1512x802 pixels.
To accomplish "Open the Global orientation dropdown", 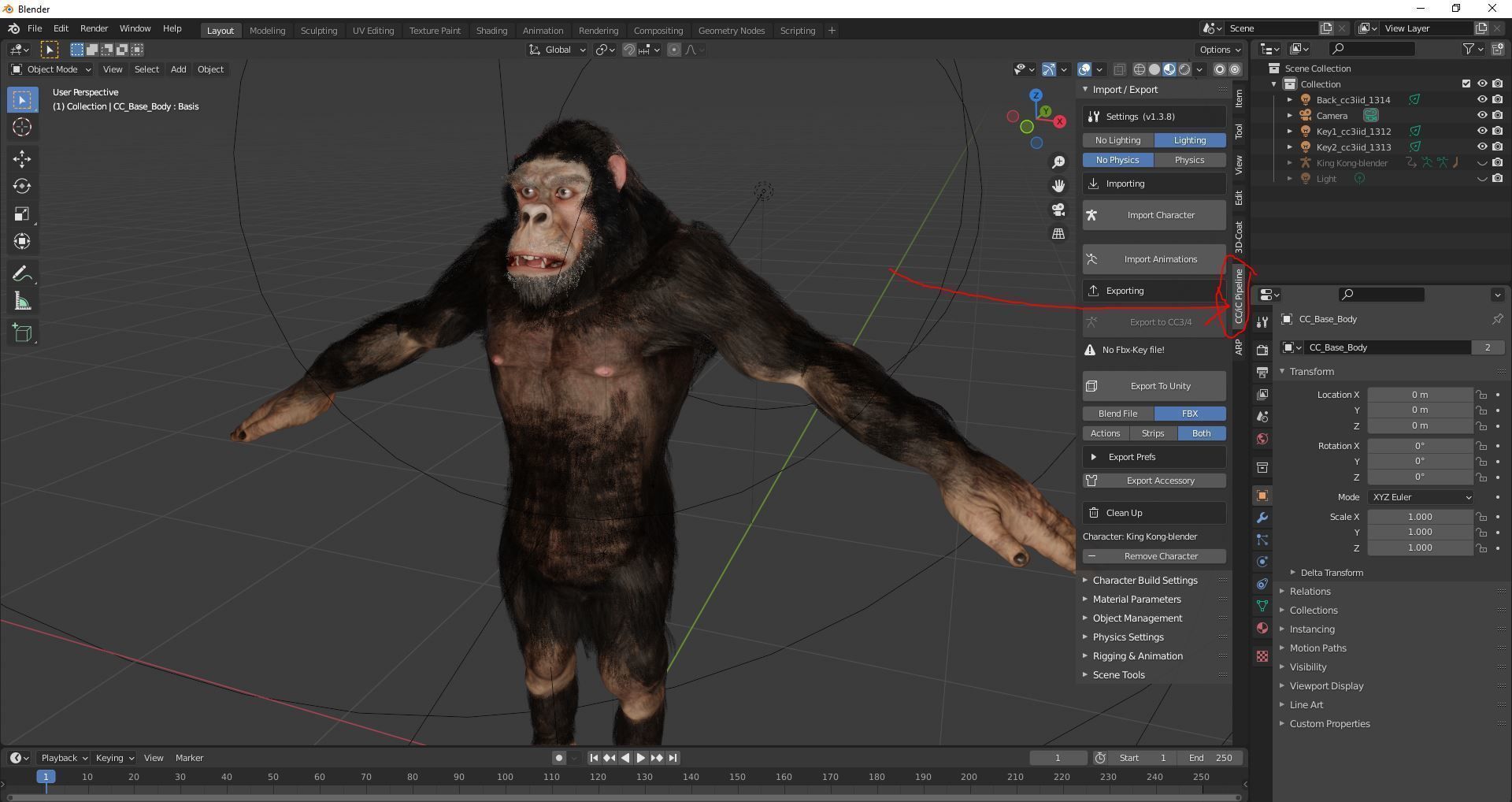I will click(558, 50).
